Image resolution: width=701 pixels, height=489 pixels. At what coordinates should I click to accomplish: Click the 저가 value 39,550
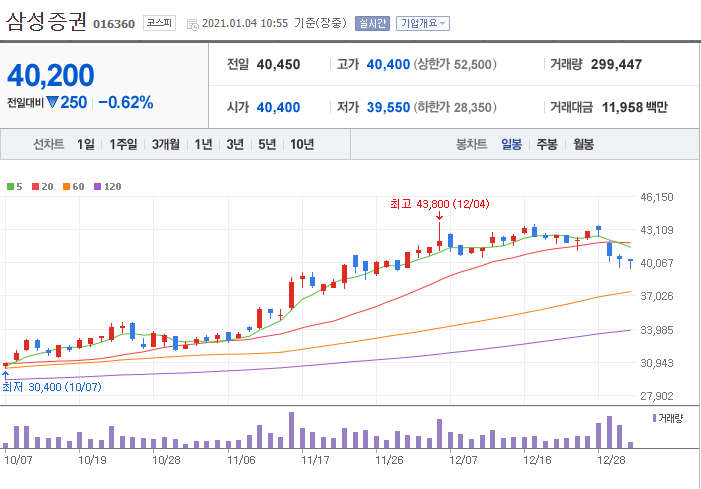pyautogui.click(x=388, y=107)
